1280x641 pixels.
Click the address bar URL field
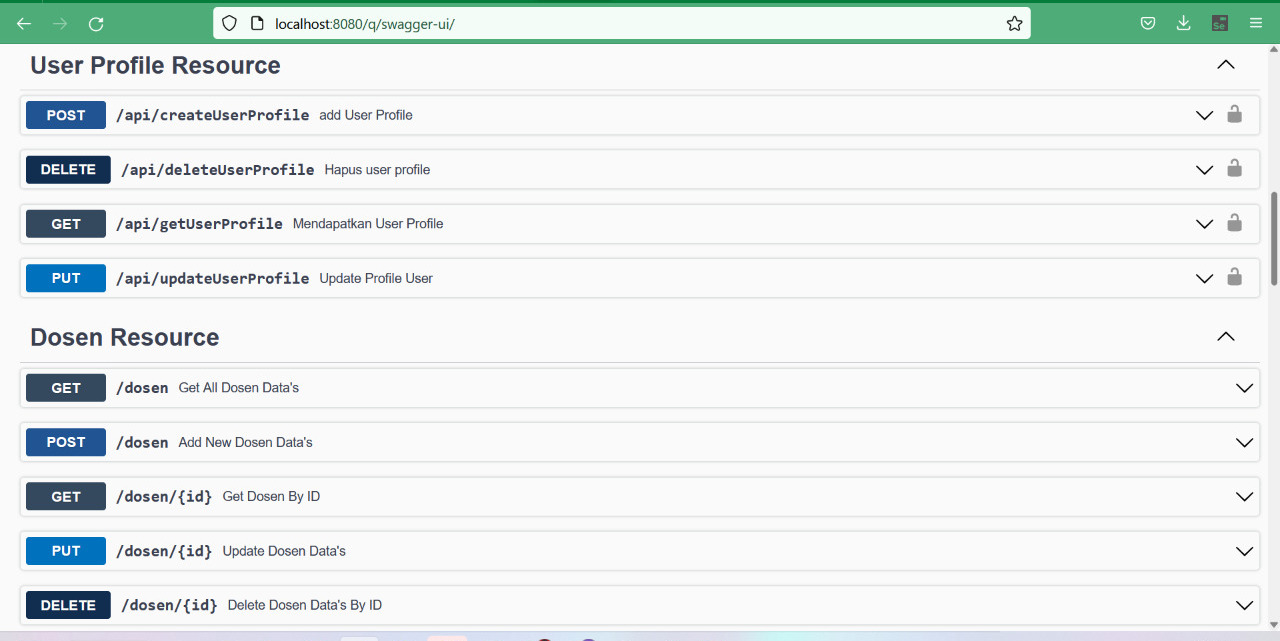(x=600, y=24)
